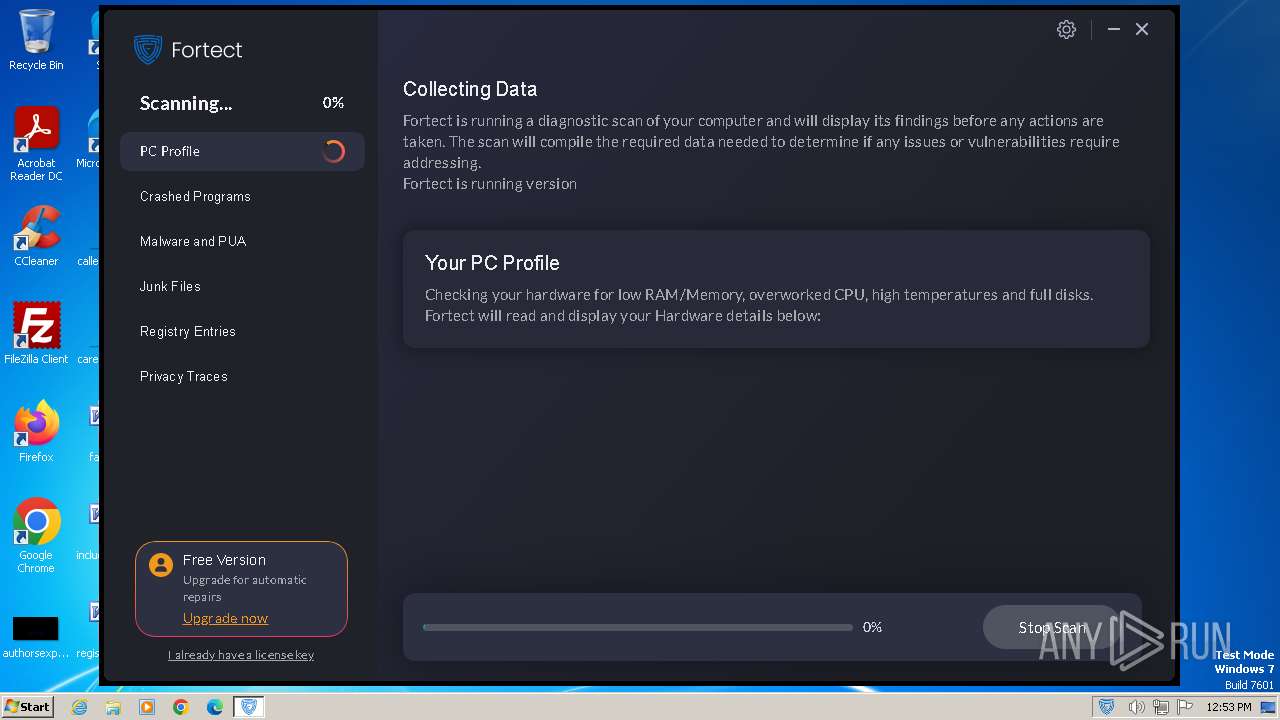Open FileZilla Client desktop shortcut
Viewport: 1280px width, 720px height.
click(x=36, y=334)
